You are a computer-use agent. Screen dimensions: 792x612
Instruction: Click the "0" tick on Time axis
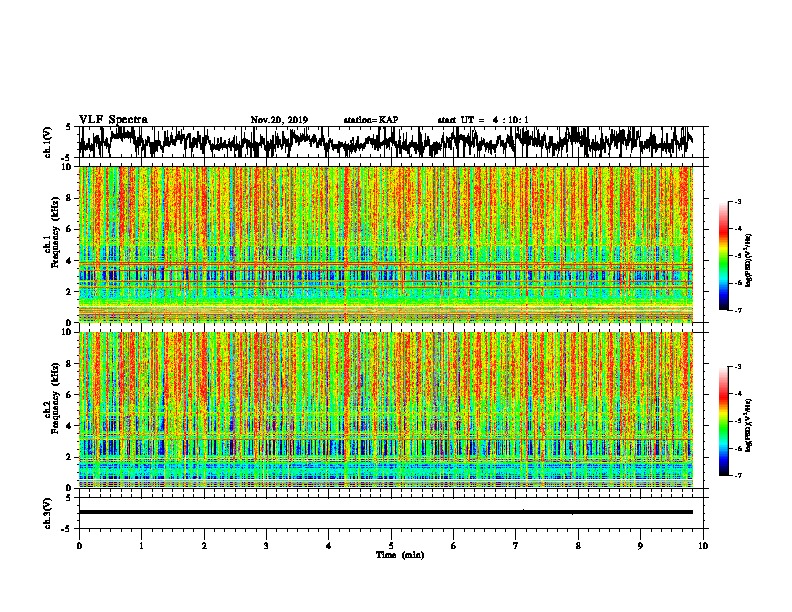[x=79, y=546]
